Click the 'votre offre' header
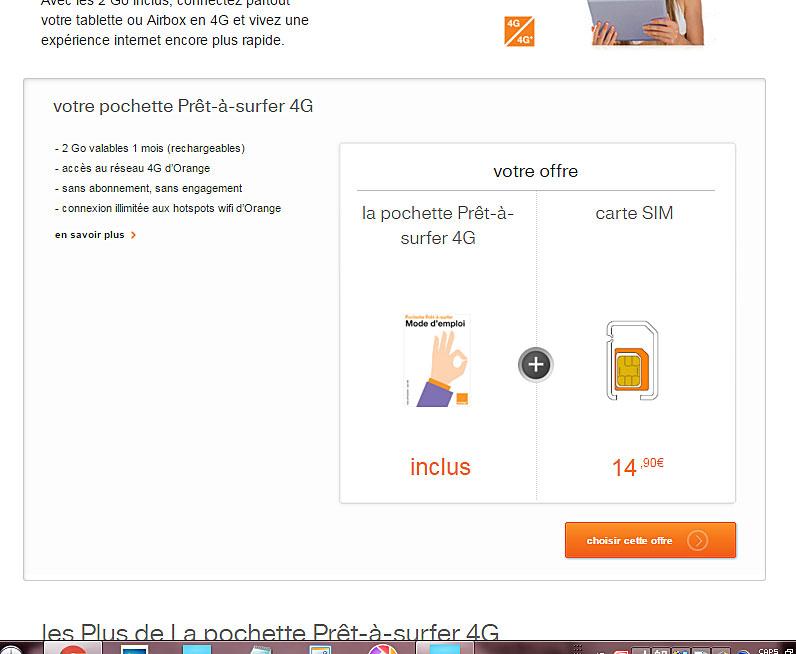This screenshot has width=796, height=654. click(536, 171)
